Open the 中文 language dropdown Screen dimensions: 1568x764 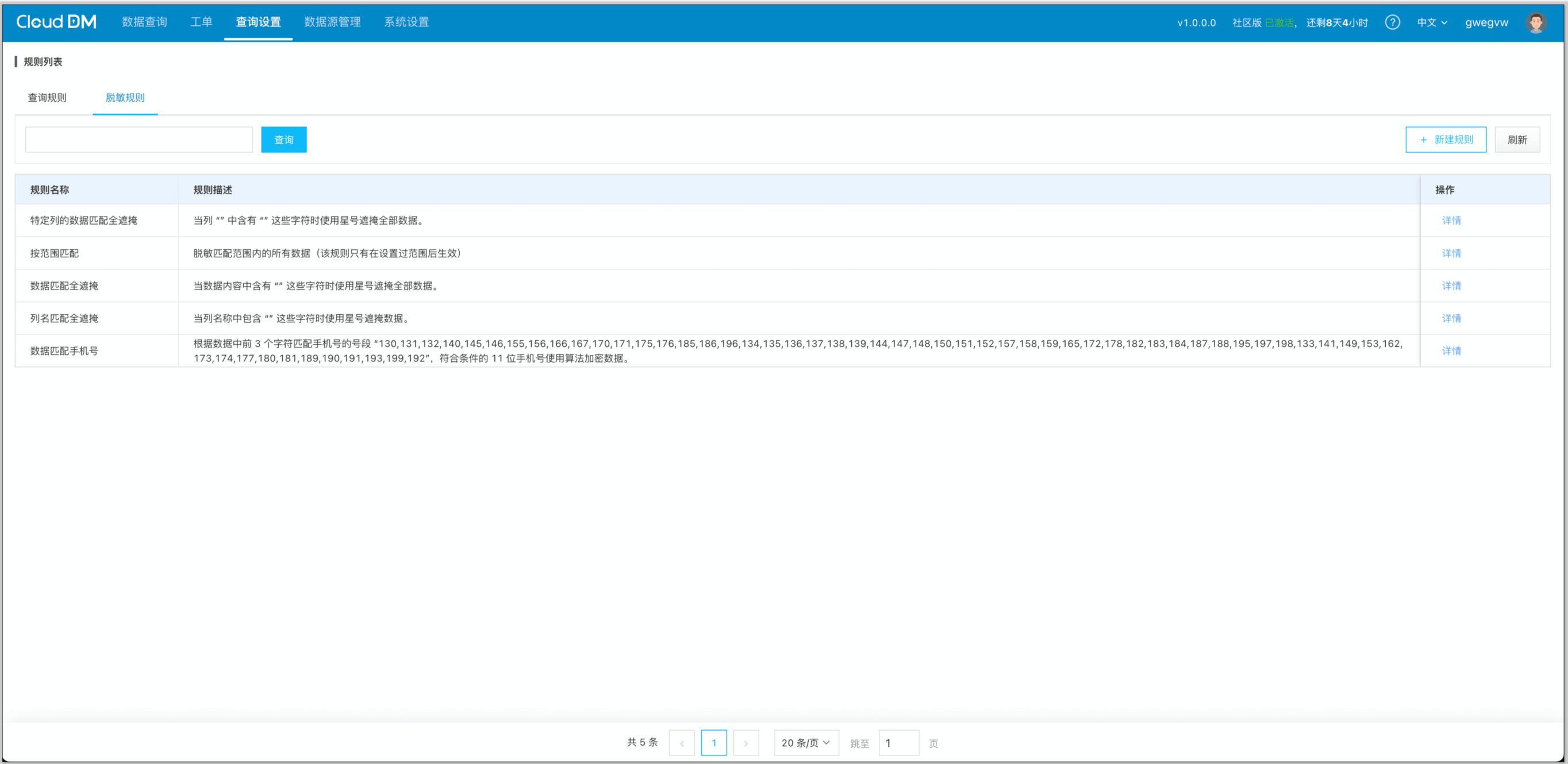point(1432,22)
